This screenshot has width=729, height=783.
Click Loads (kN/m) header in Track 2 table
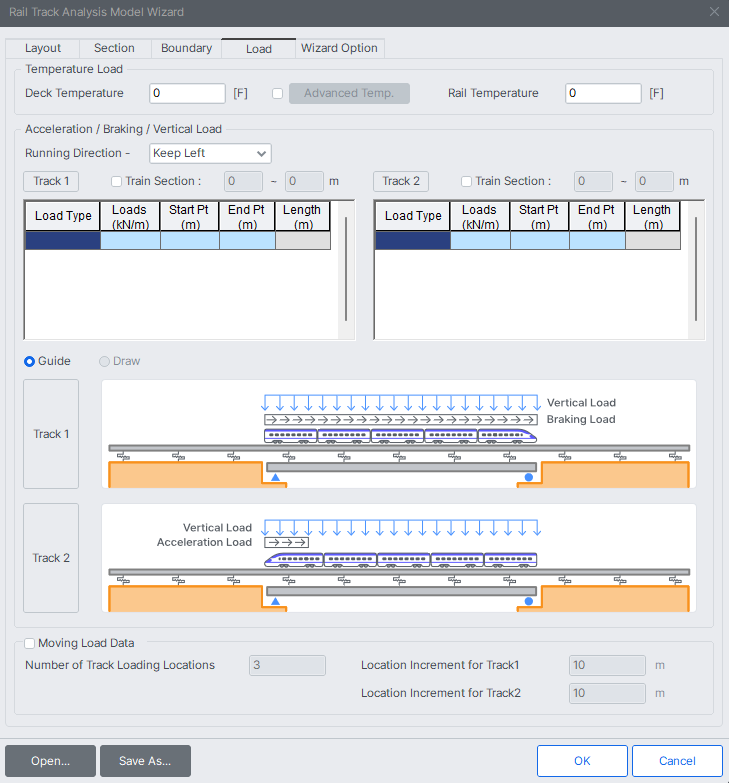coord(480,216)
